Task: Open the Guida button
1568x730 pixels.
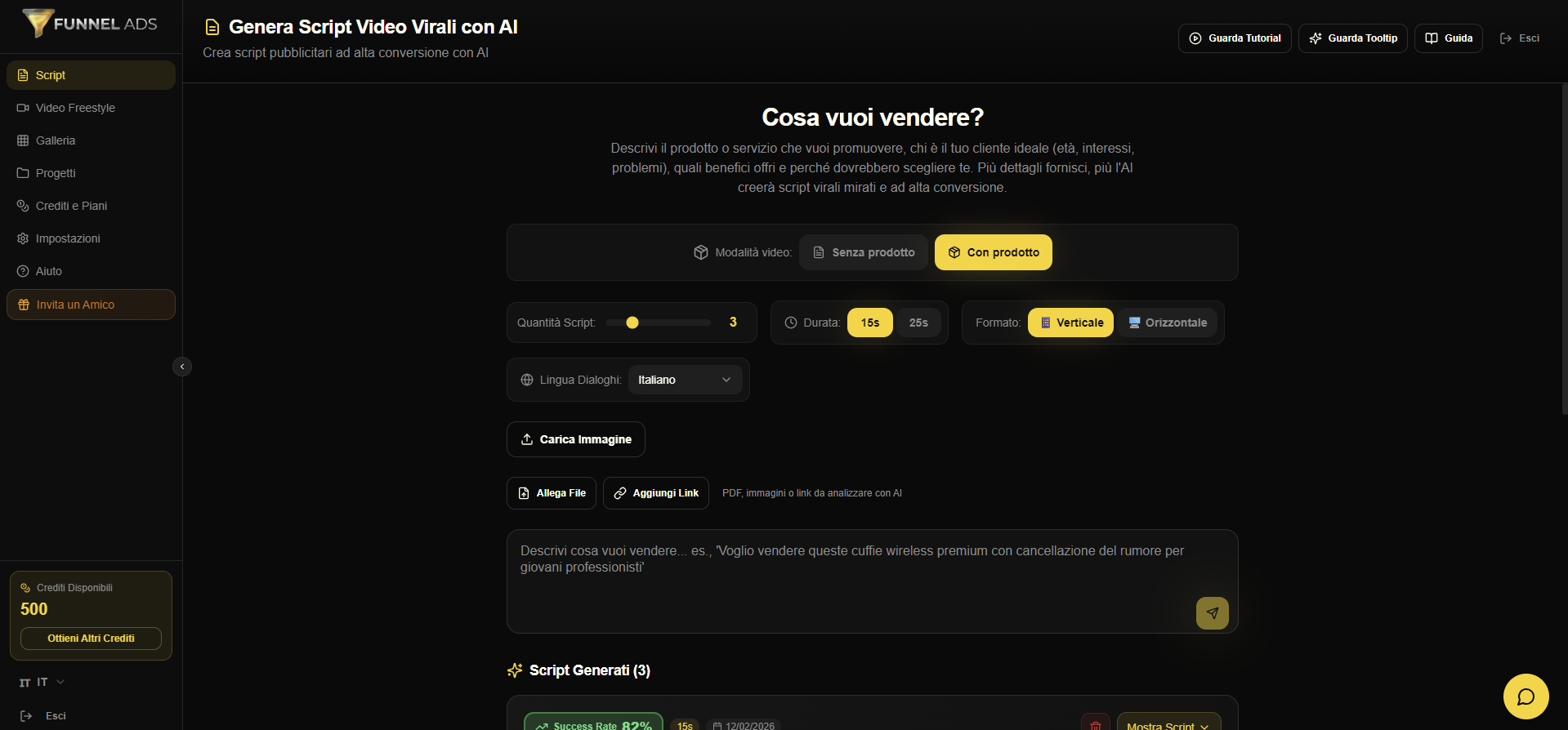Action: [1449, 38]
